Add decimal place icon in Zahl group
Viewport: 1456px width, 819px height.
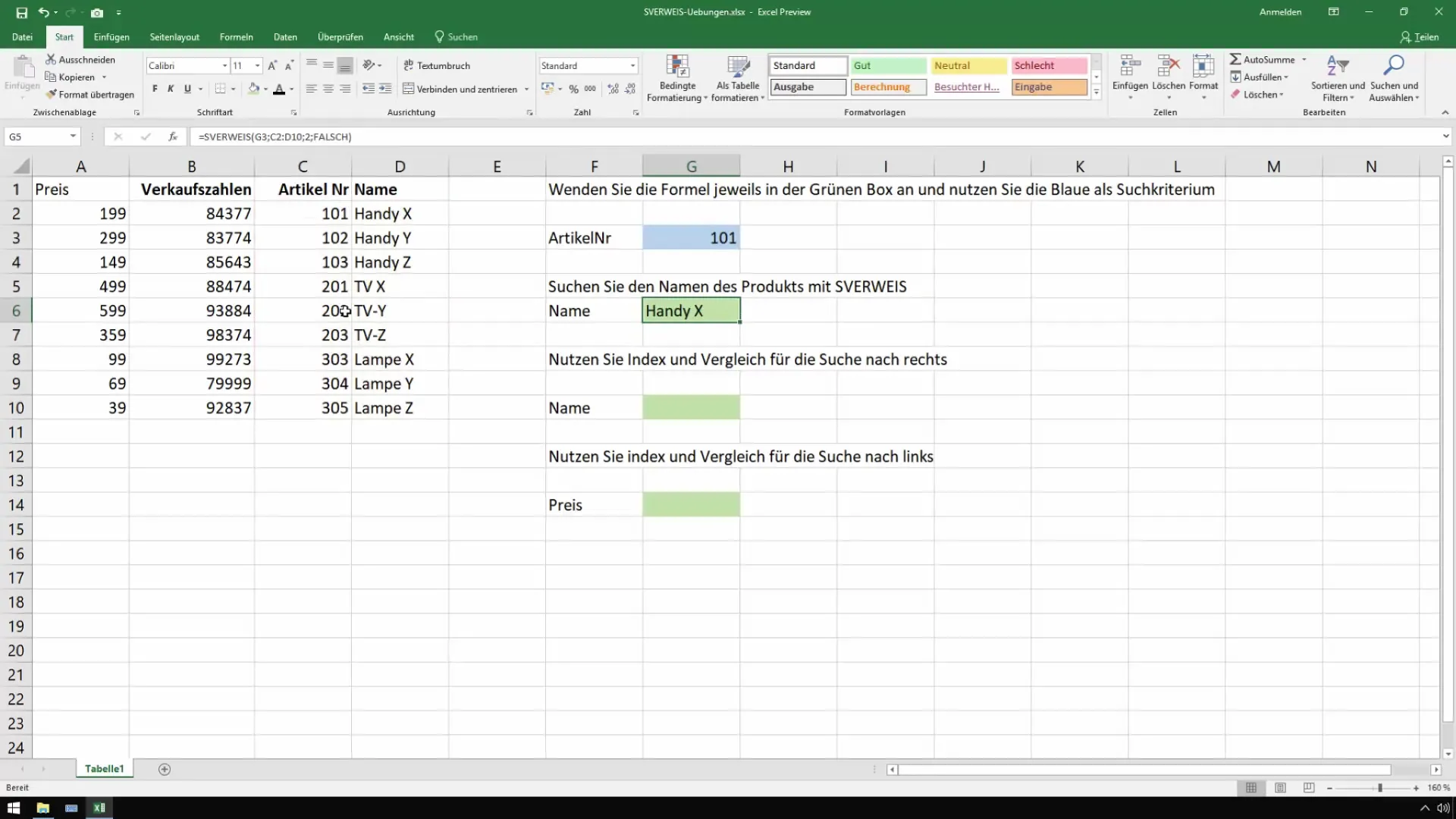(613, 89)
